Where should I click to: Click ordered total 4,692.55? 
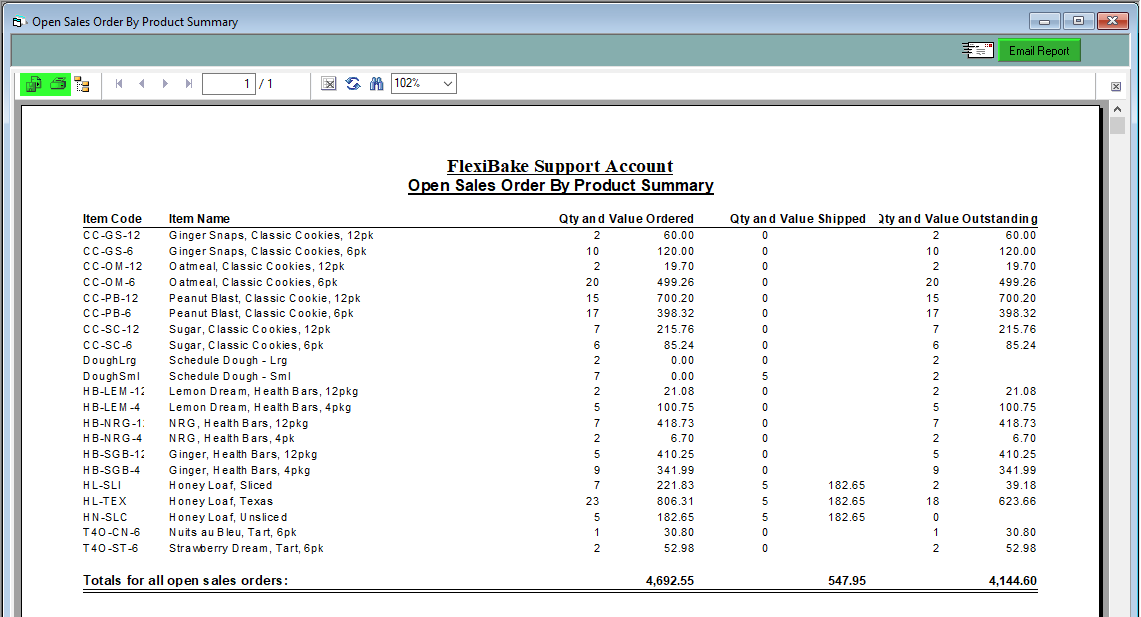[x=669, y=581]
